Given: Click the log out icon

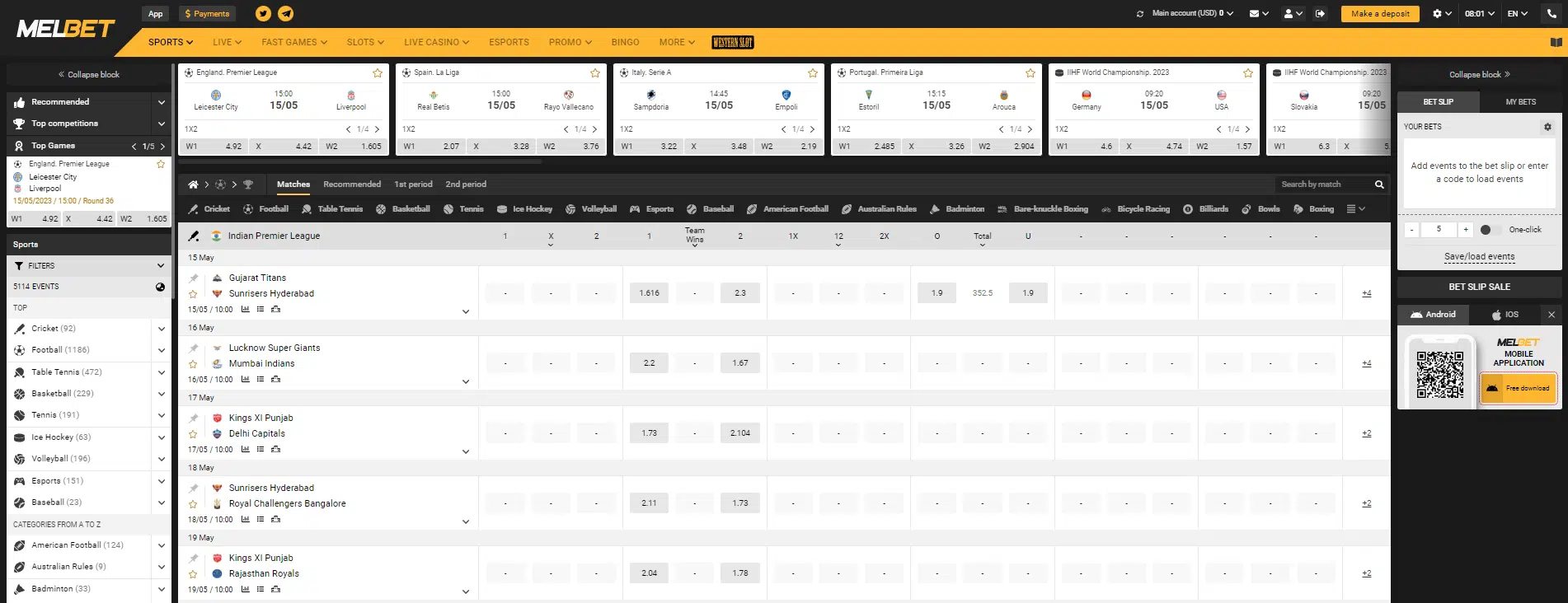Looking at the screenshot, I should (1320, 14).
